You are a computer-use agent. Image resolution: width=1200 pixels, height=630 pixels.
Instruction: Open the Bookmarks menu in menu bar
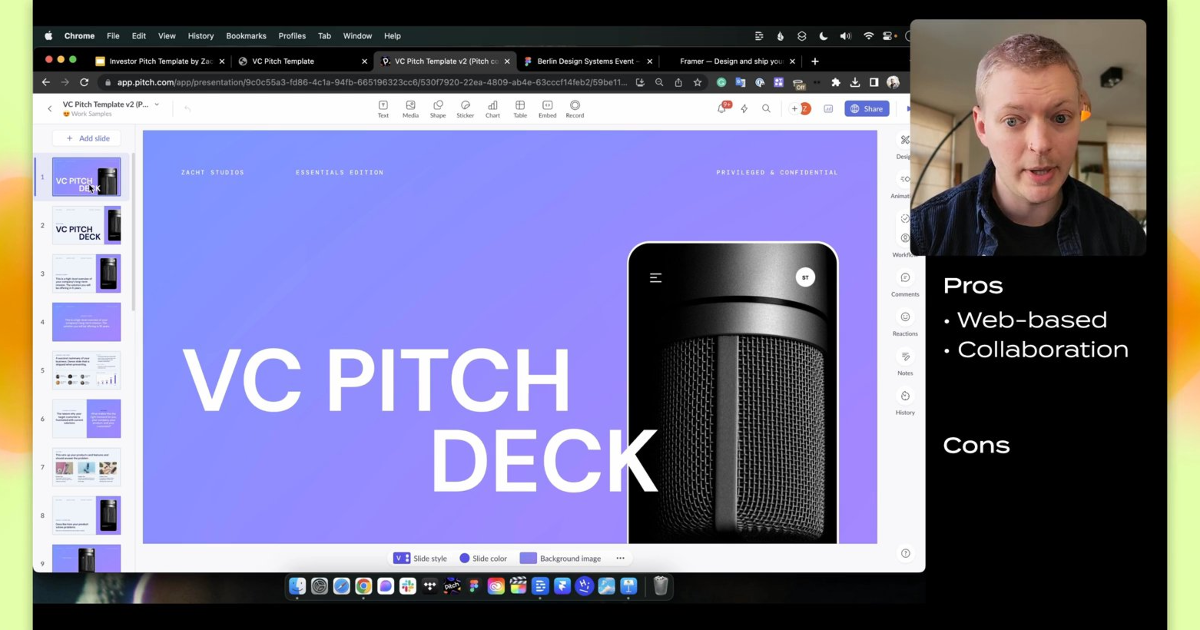[x=246, y=36]
